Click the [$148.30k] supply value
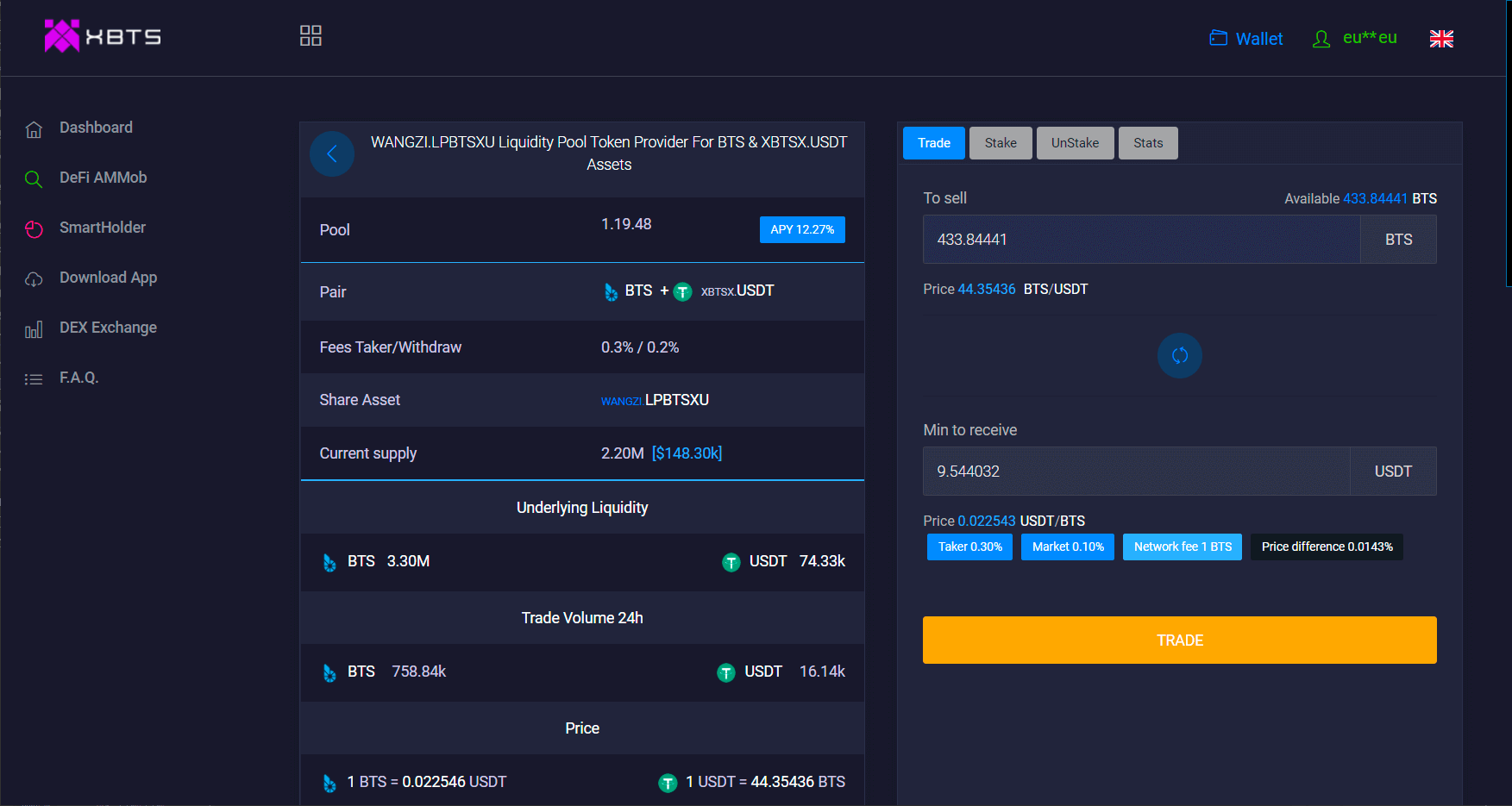This screenshot has height=806, width=1512. point(687,453)
